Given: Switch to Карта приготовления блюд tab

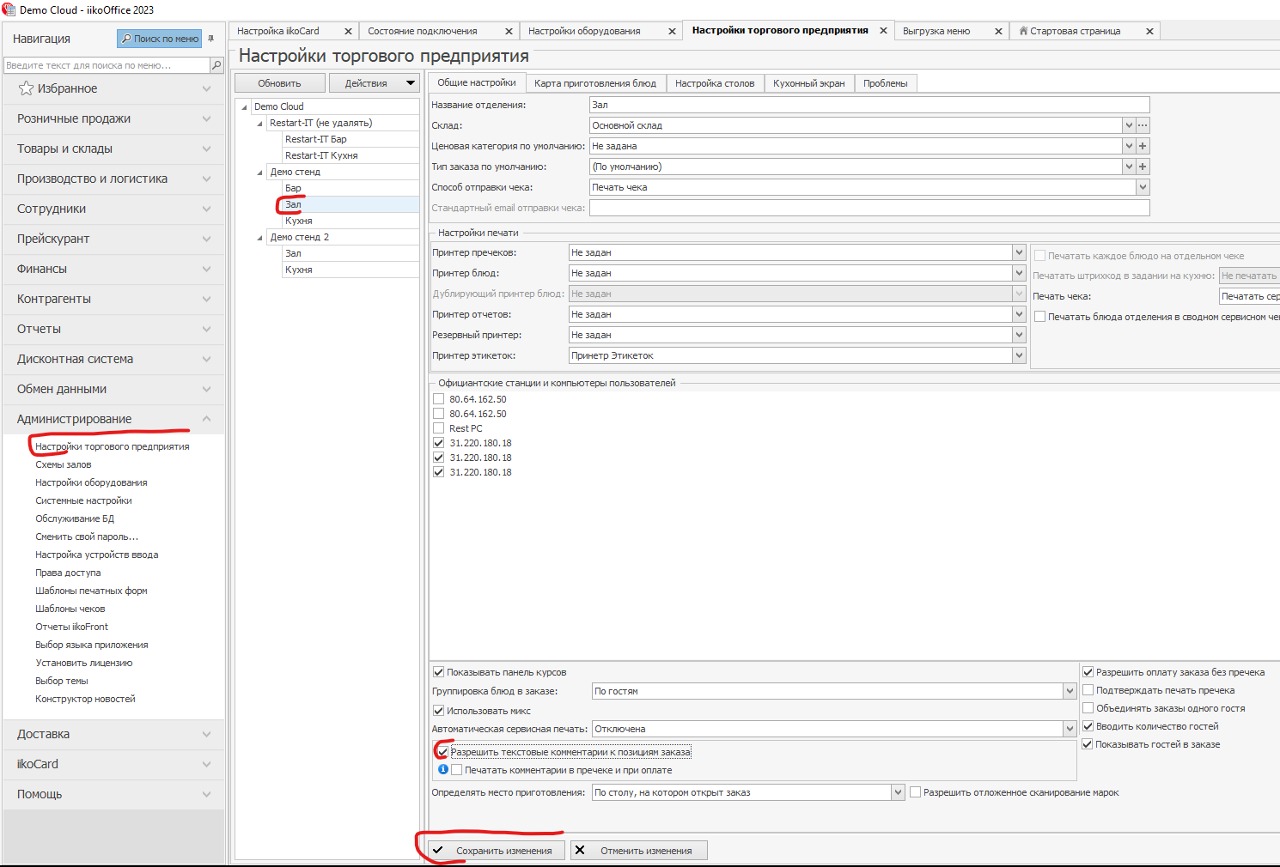Looking at the screenshot, I should (595, 83).
